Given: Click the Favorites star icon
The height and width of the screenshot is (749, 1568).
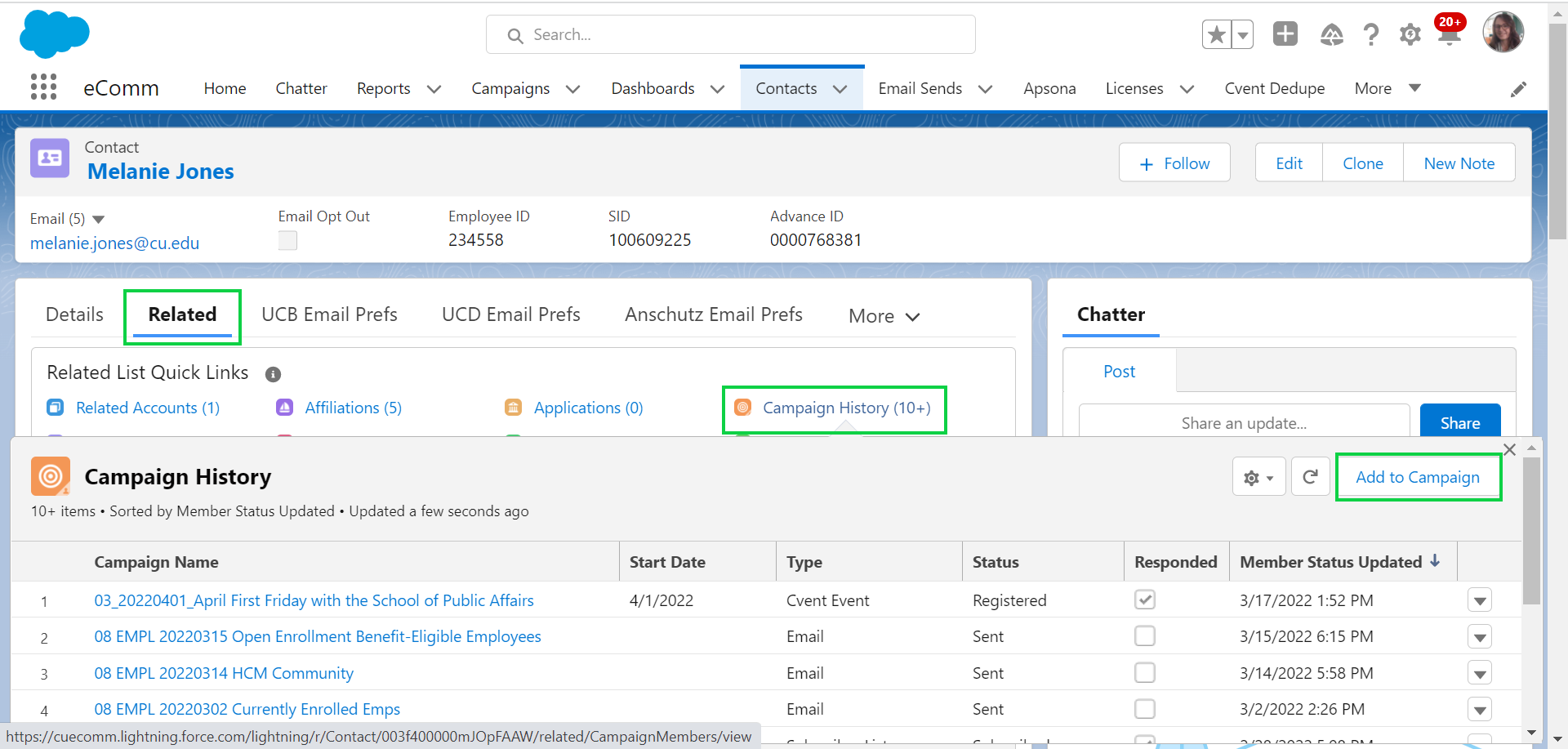Looking at the screenshot, I should 1217,34.
